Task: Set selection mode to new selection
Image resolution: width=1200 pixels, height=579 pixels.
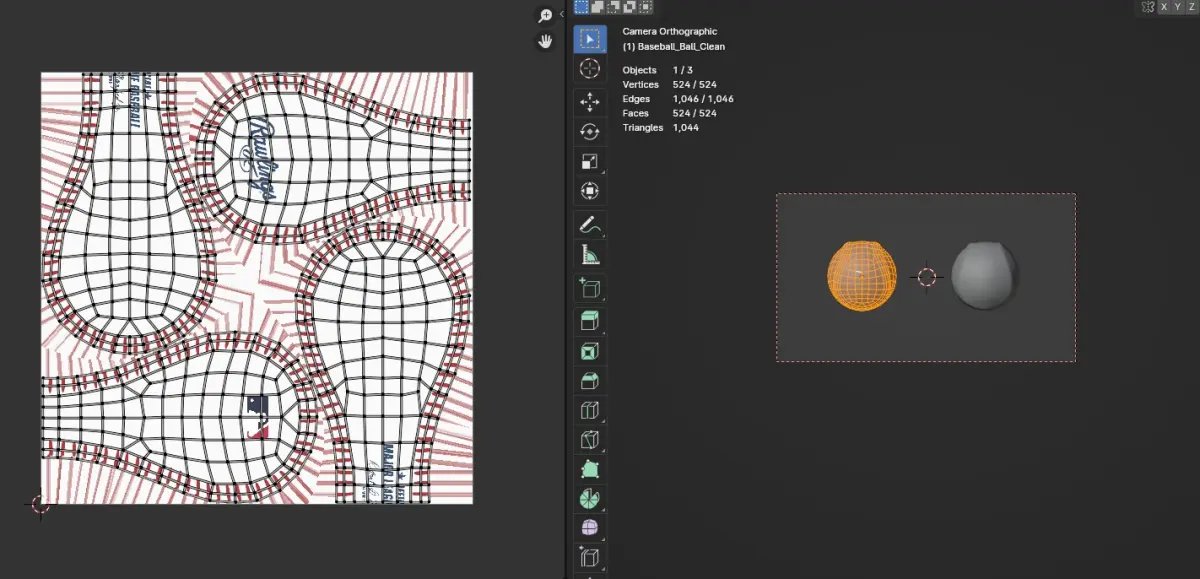Action: (581, 7)
